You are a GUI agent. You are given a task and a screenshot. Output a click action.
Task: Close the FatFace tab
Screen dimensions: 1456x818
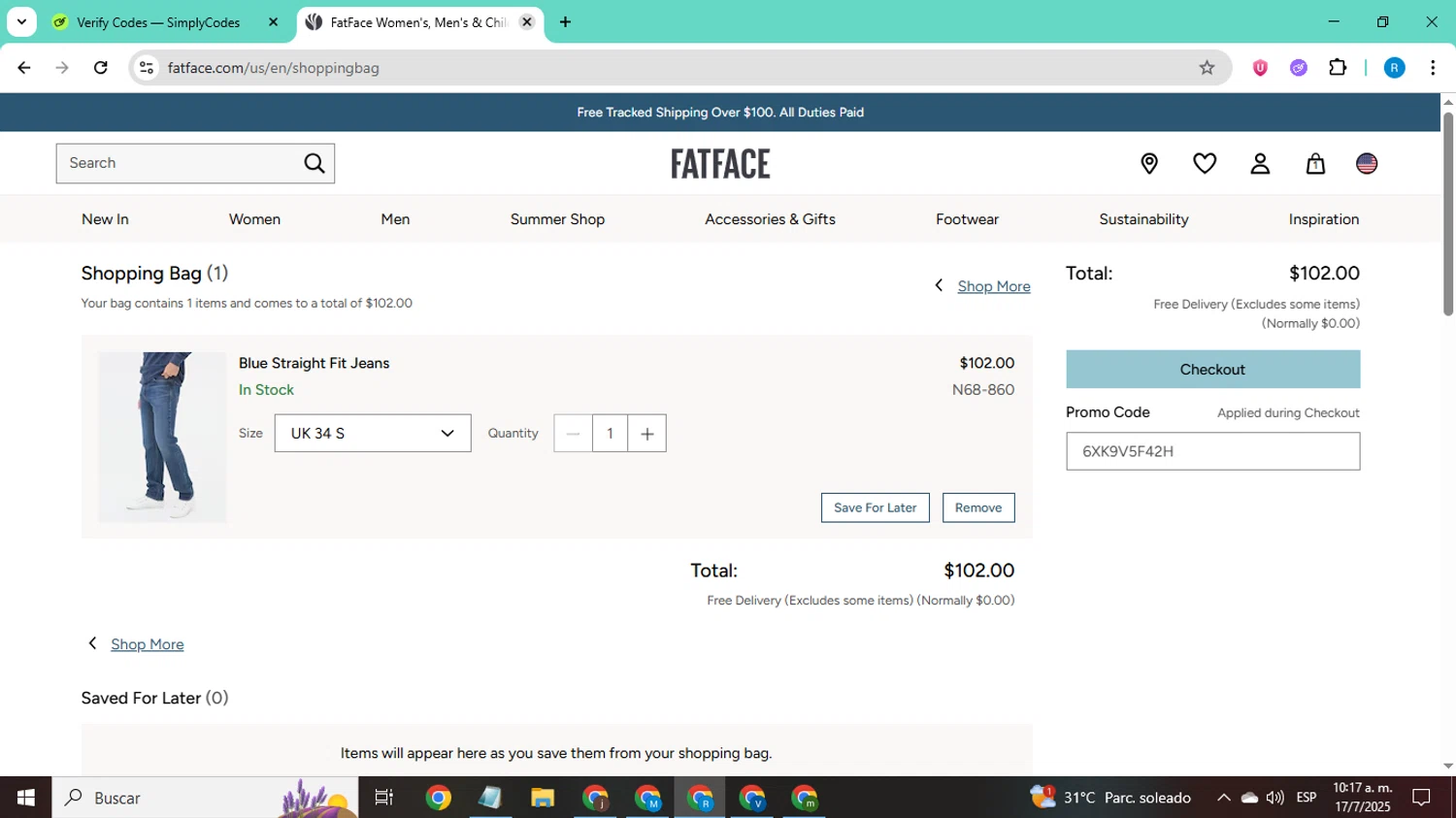(527, 21)
